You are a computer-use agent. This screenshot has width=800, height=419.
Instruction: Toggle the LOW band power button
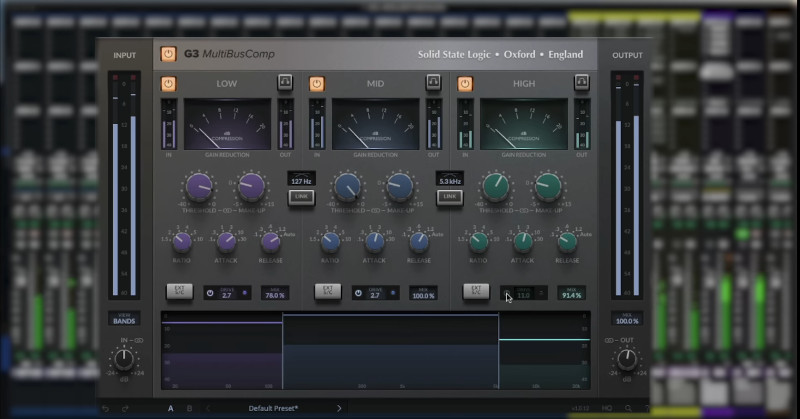(168, 84)
